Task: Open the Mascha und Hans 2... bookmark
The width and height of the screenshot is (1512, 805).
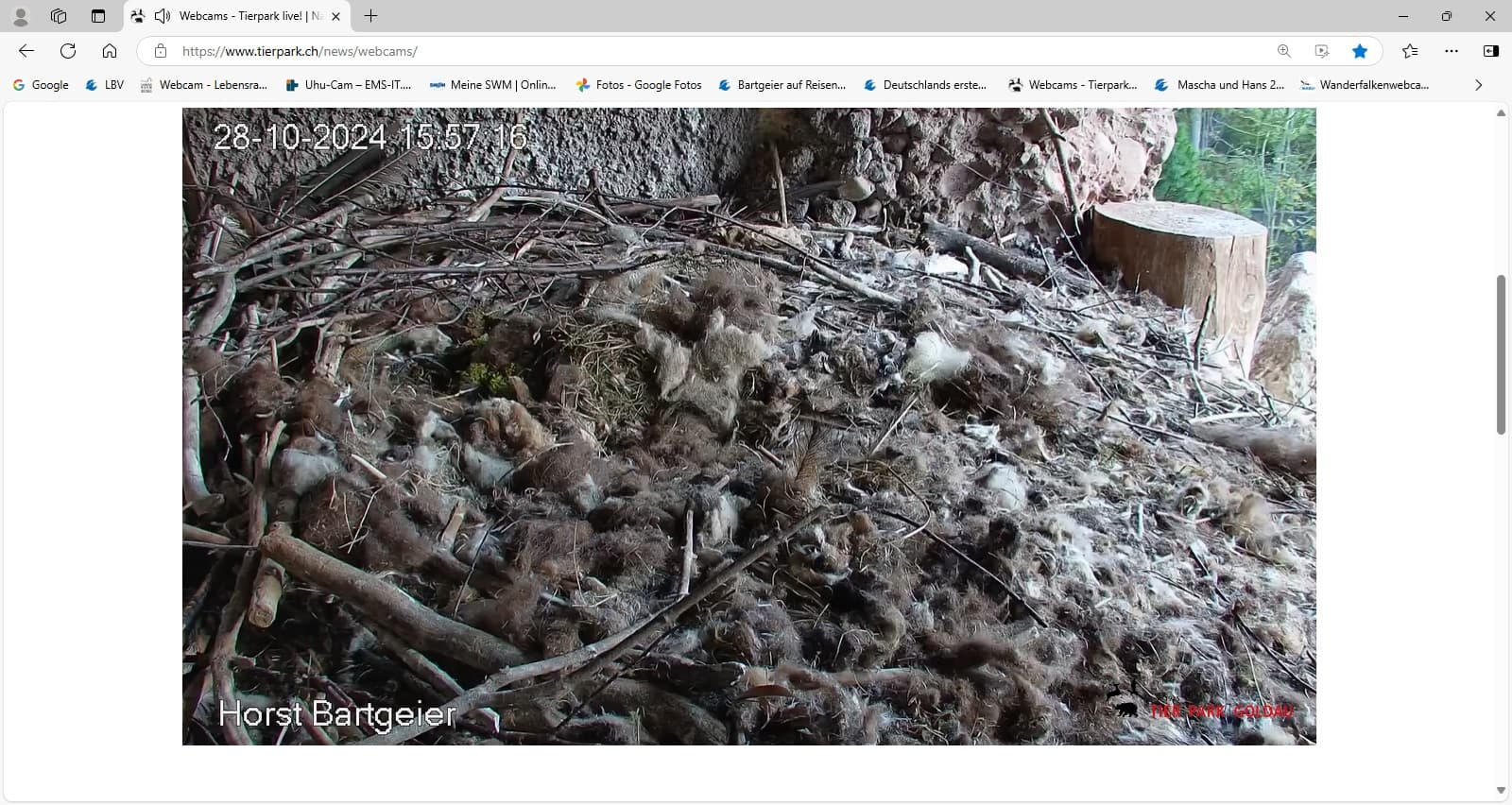Action: 1220,85
